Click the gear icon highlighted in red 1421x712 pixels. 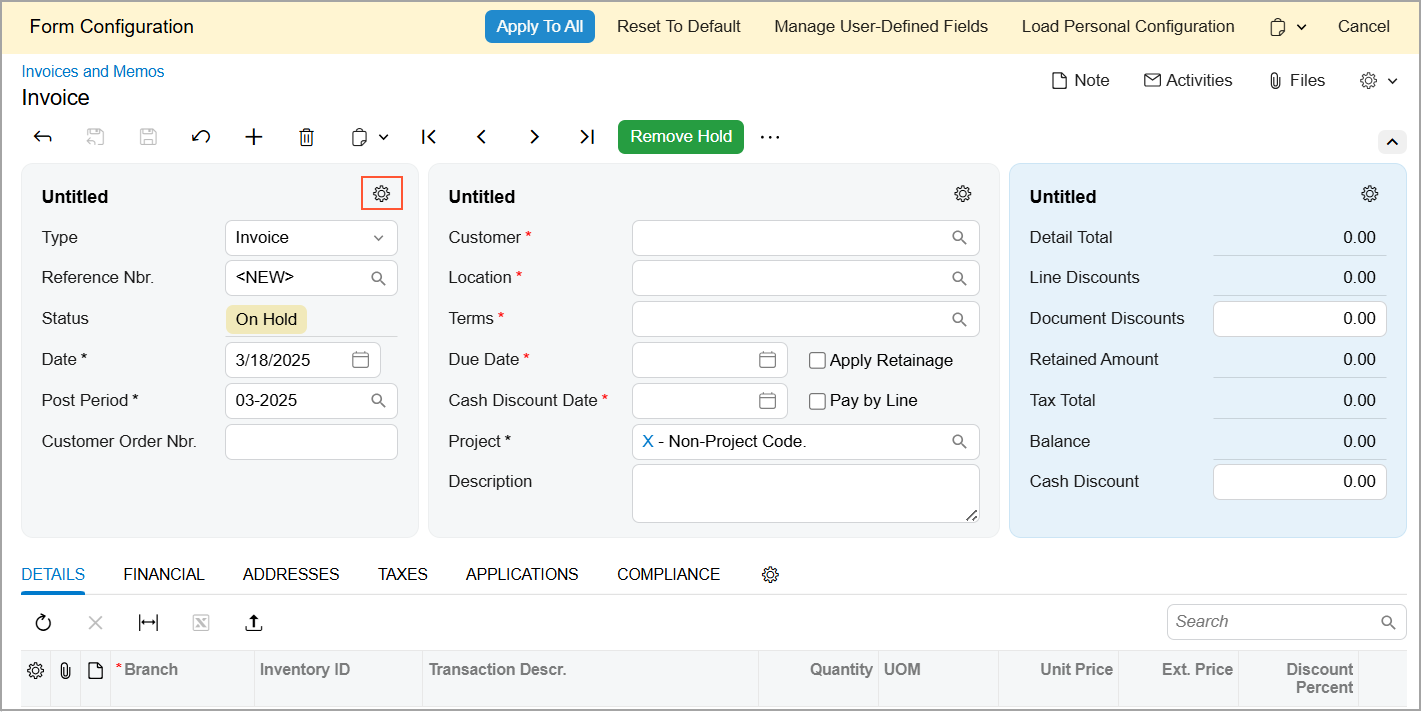381,194
